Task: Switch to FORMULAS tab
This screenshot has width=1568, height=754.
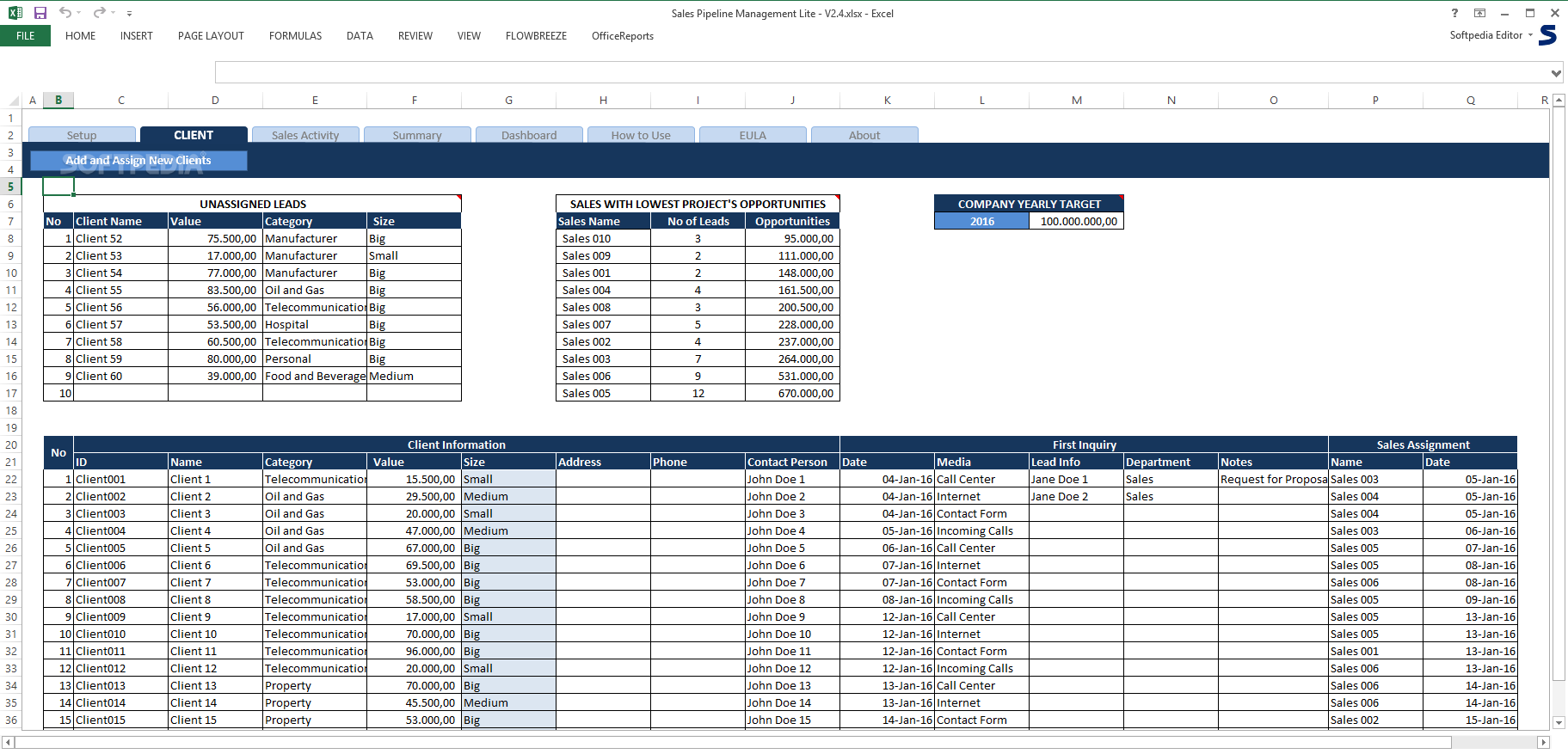Action: pos(295,36)
